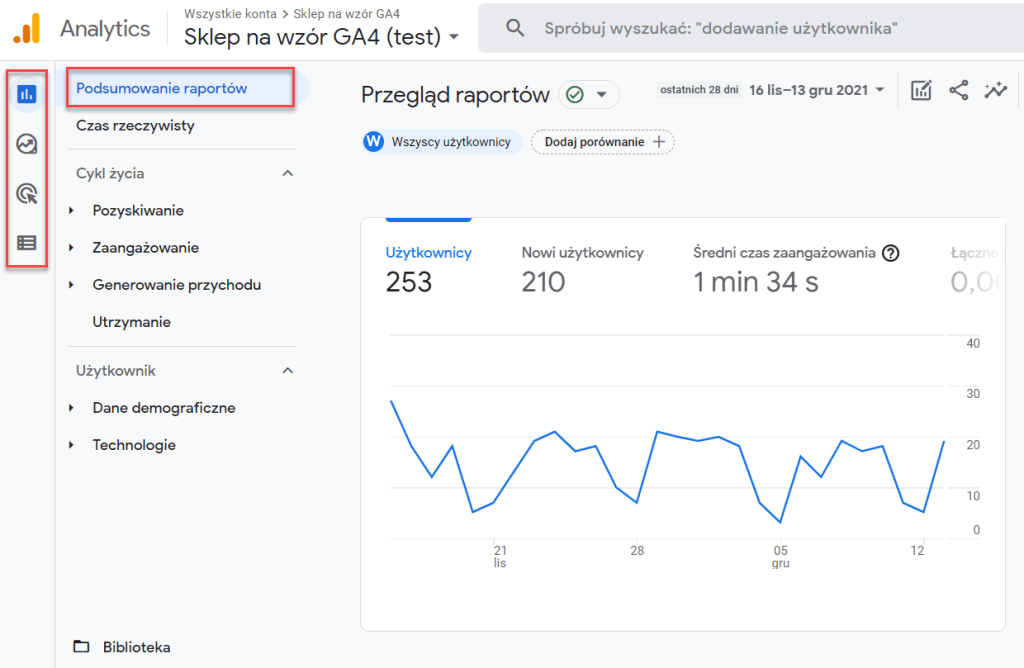Click the help icon beside Średni czas zaangażowania

pos(890,253)
